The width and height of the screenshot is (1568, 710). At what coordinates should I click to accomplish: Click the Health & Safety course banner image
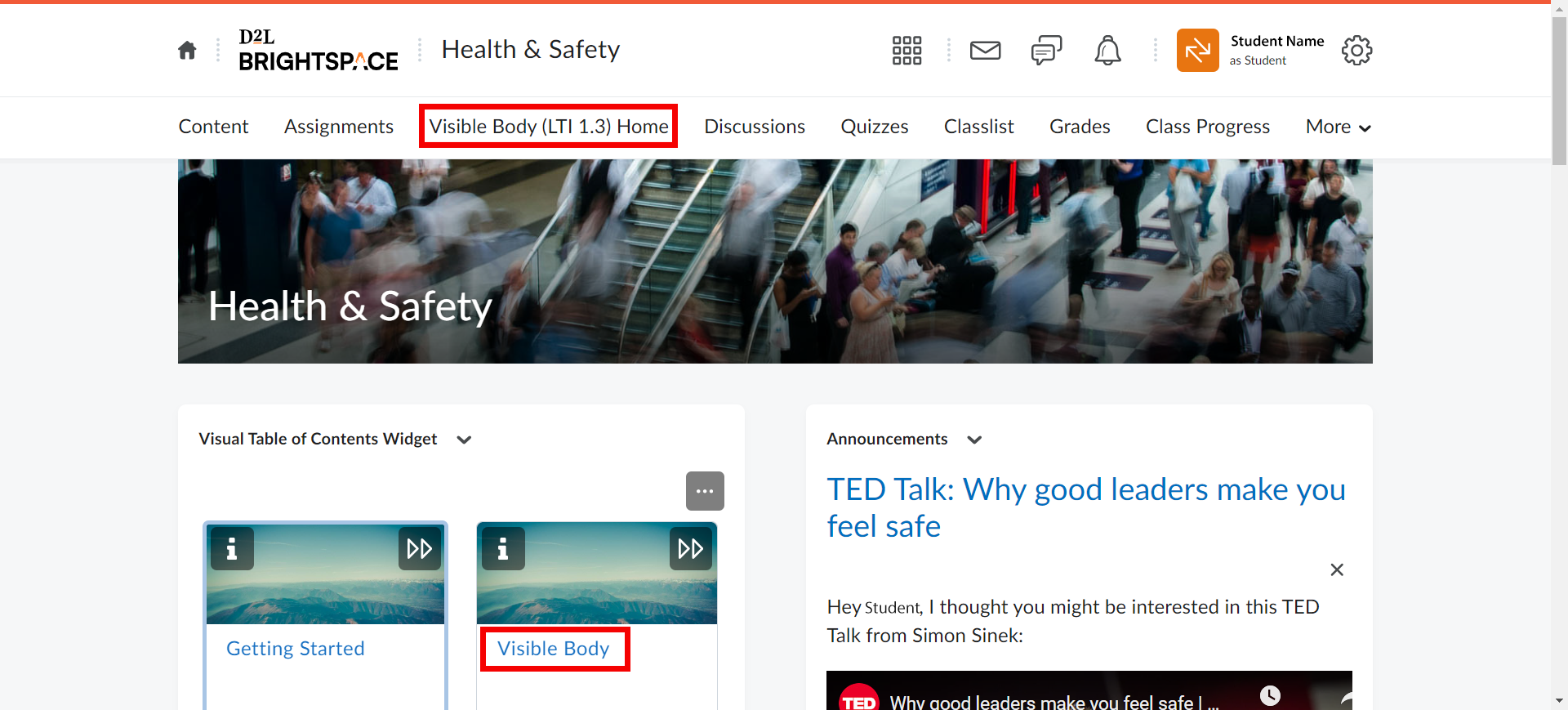point(775,261)
